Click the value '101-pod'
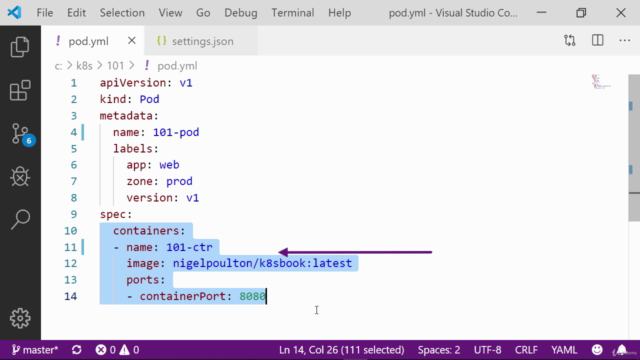Viewport: 640px width, 360px height. point(176,132)
